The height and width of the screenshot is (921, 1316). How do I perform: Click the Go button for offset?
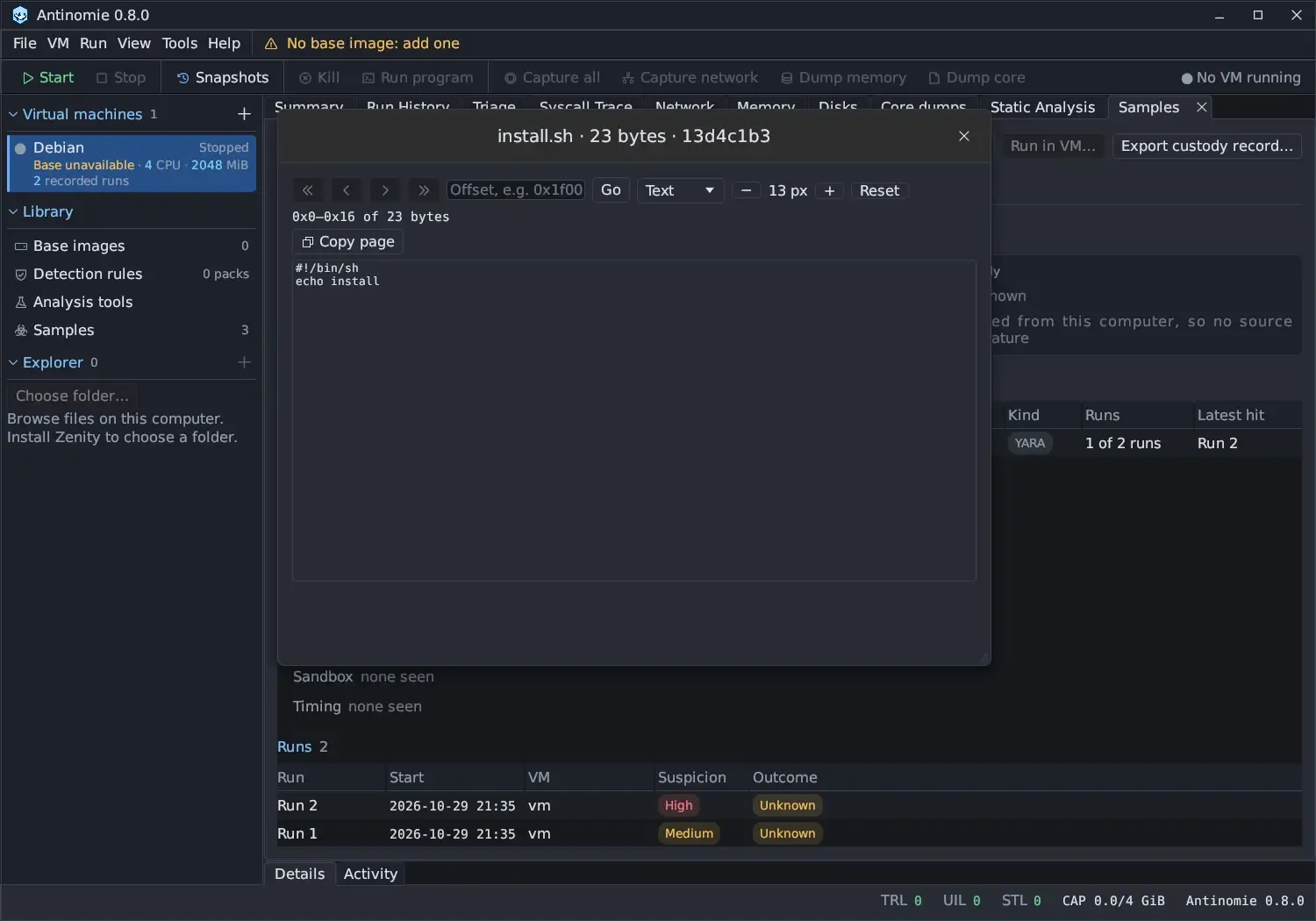(x=611, y=190)
